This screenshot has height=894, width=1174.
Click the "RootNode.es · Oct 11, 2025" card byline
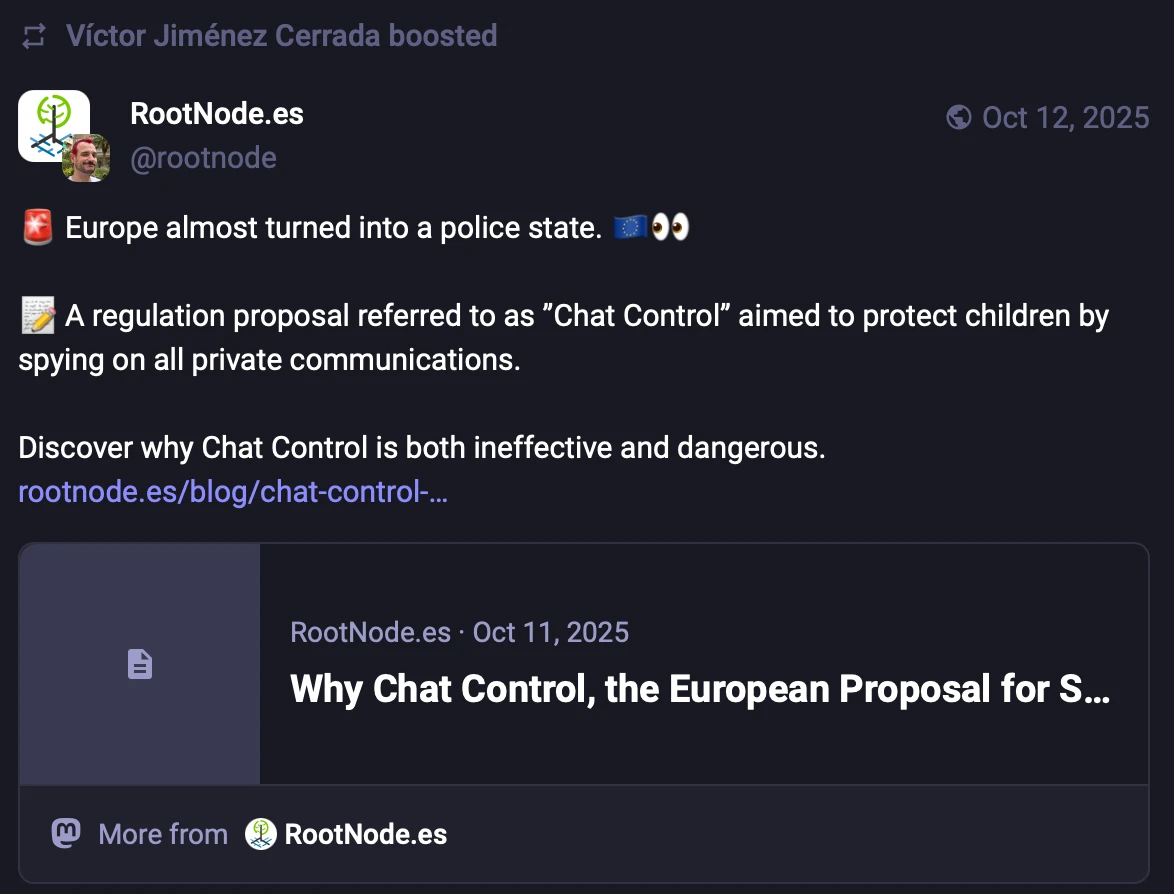click(459, 632)
